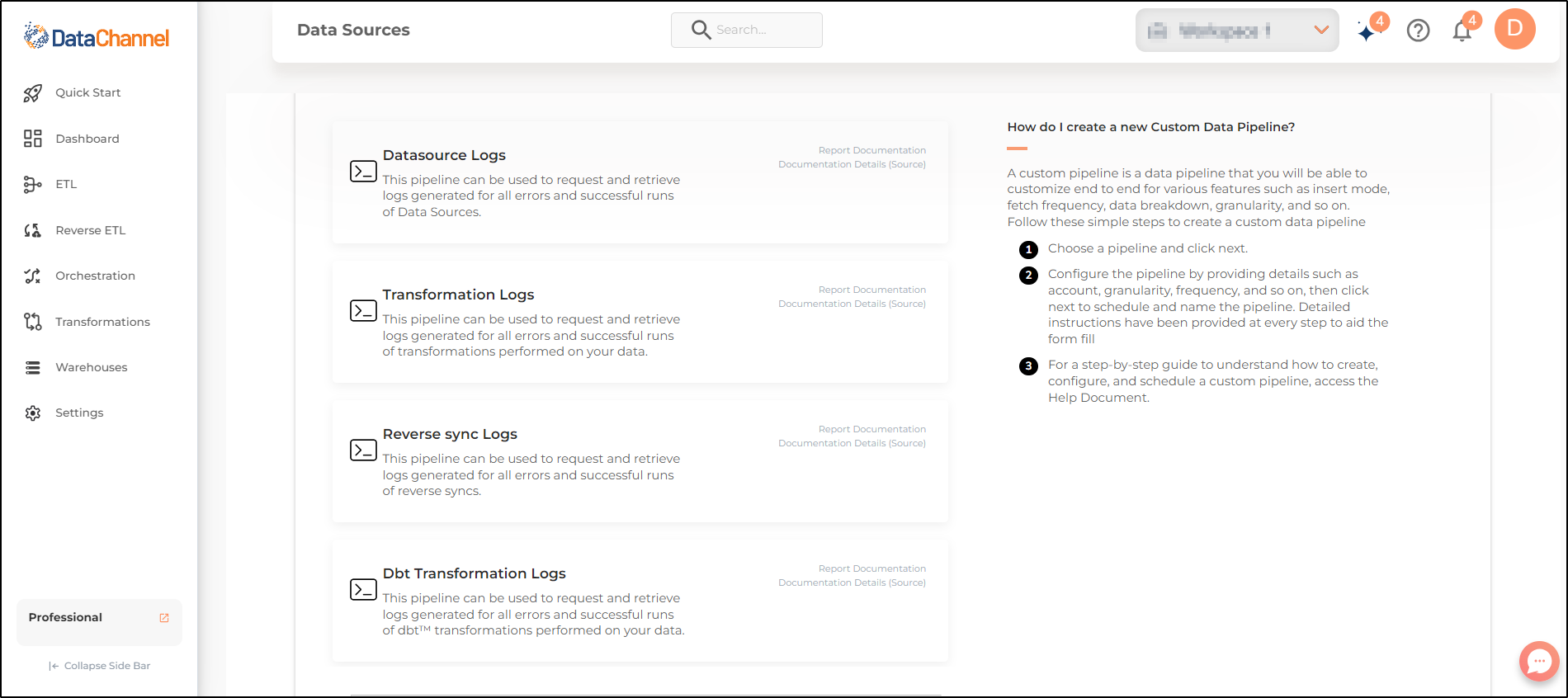Click the Reverse sync Logs terminal icon
The height and width of the screenshot is (698, 1568).
point(363,450)
